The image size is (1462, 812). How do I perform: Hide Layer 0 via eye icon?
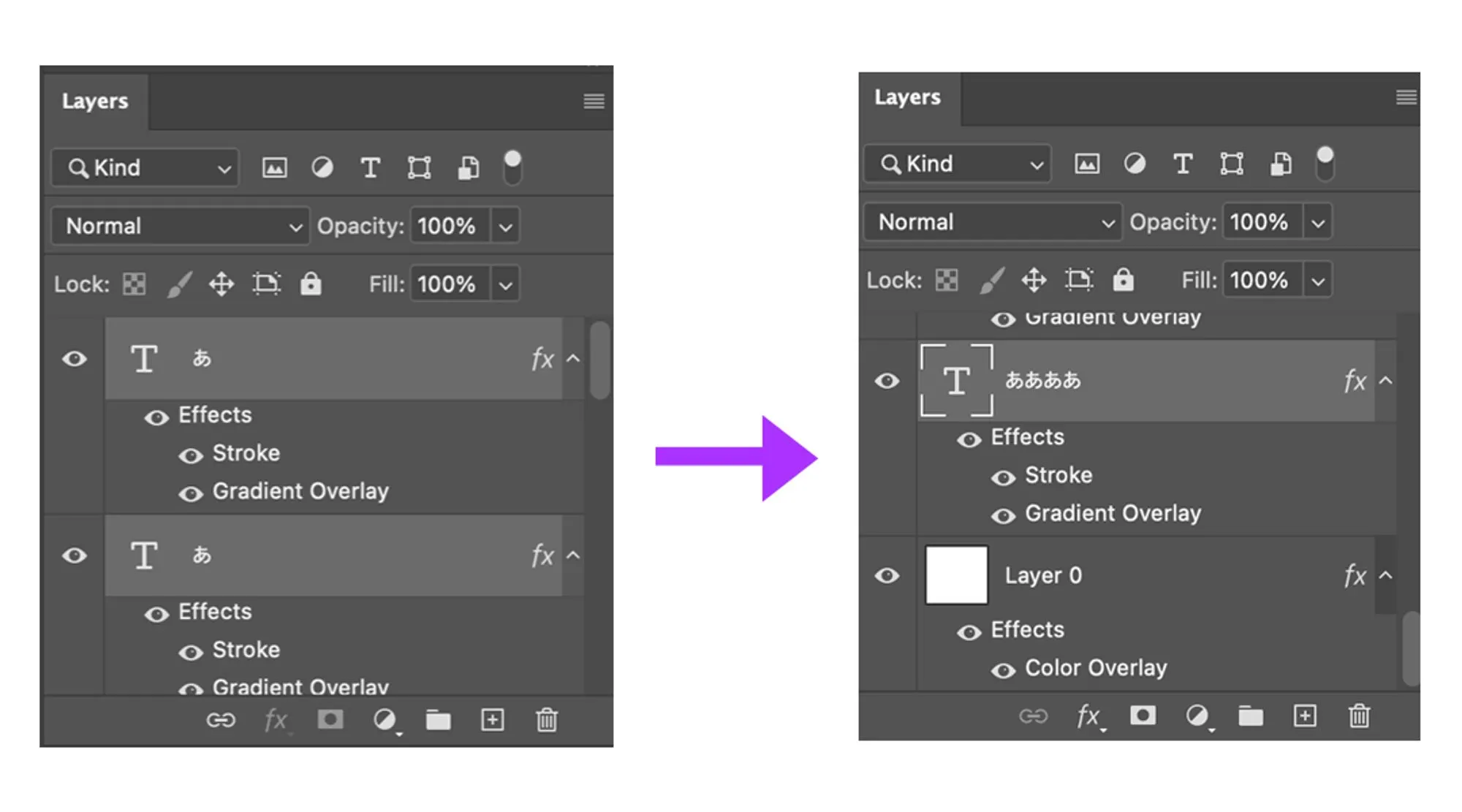887,575
